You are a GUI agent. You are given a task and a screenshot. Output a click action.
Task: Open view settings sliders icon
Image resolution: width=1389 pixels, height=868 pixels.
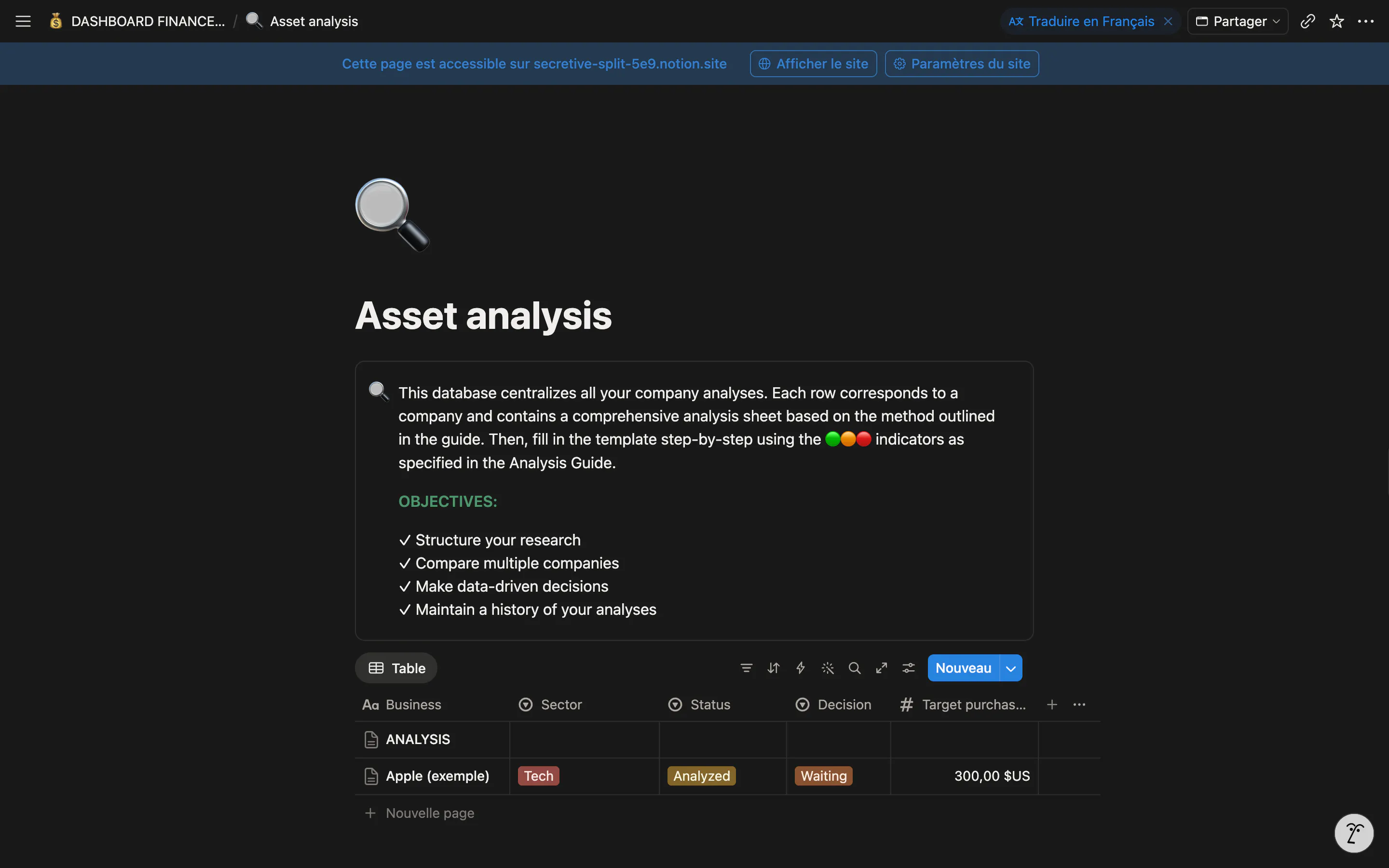(908, 668)
